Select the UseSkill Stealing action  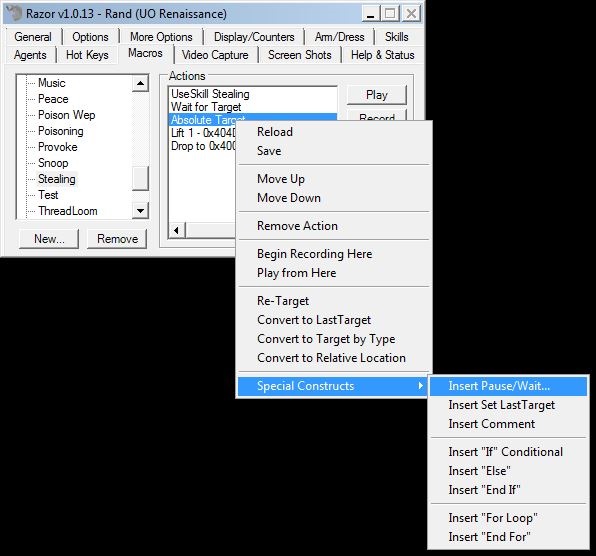253,93
